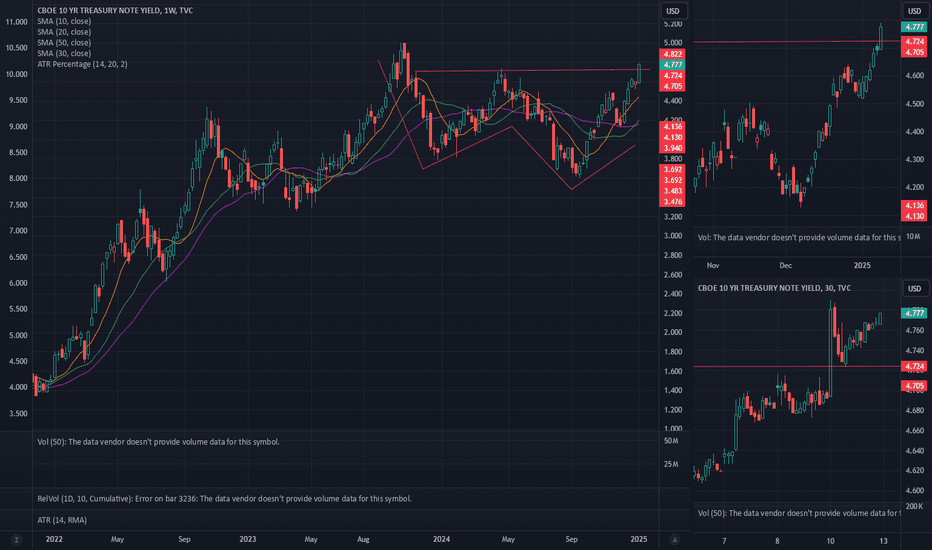Click the 4.724 price label on the 30-minute chart
The width and height of the screenshot is (932, 550).
[914, 366]
